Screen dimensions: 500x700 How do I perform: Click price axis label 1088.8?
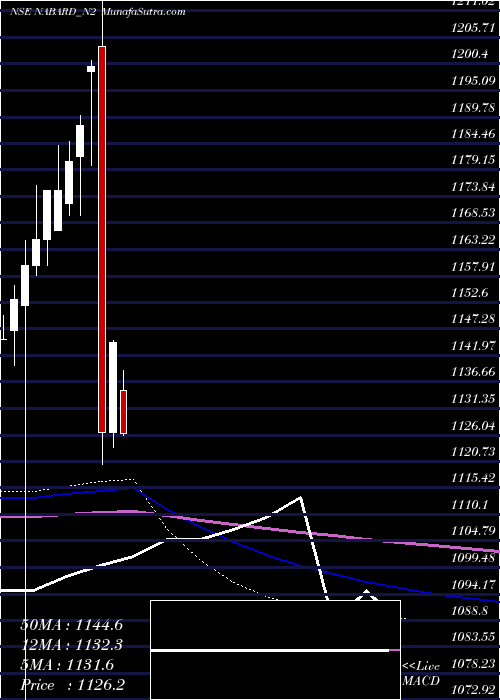[x=470, y=610]
